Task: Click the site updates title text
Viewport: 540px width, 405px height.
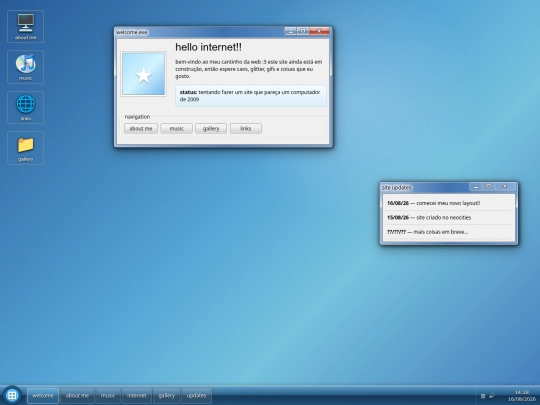Action: tap(396, 188)
